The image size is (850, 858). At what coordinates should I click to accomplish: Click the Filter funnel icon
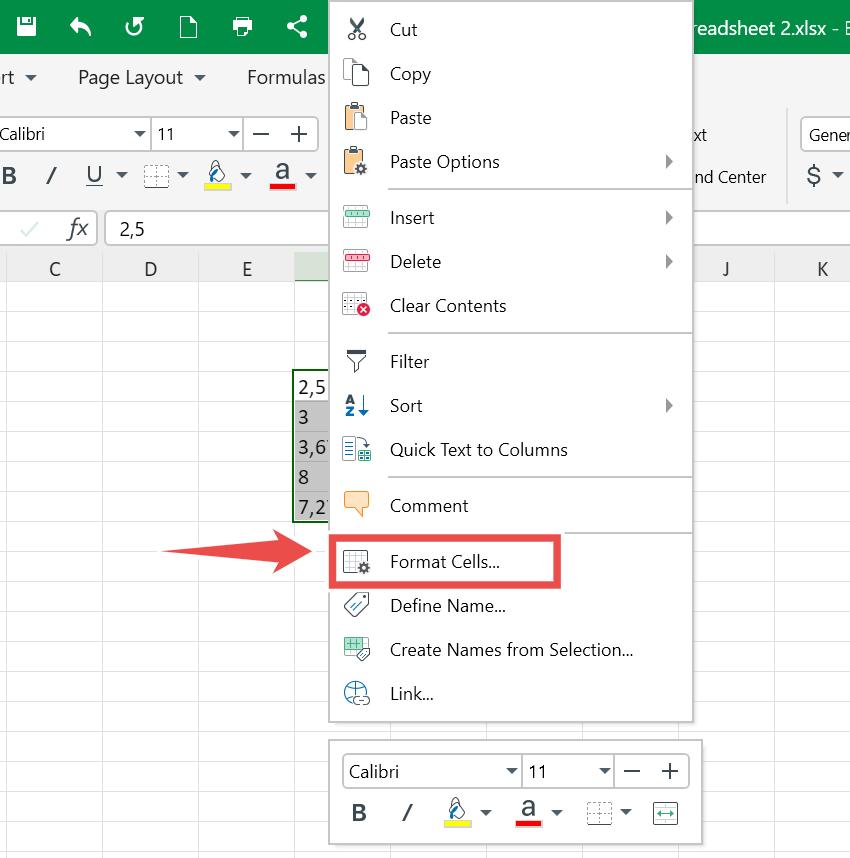356,361
